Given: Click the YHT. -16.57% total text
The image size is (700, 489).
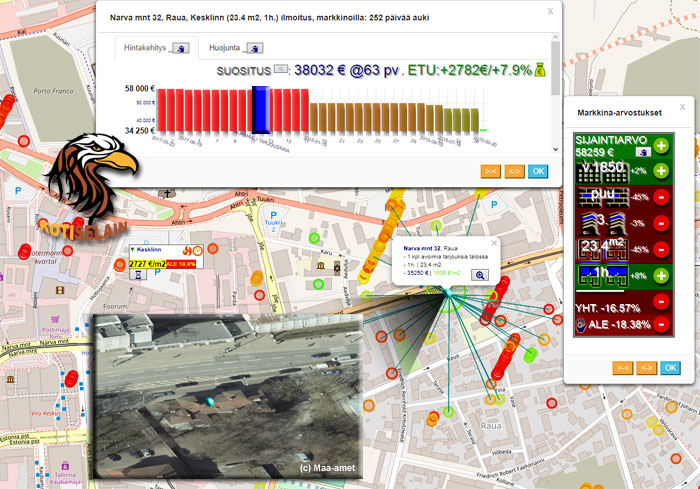Looking at the screenshot, I should [x=608, y=308].
